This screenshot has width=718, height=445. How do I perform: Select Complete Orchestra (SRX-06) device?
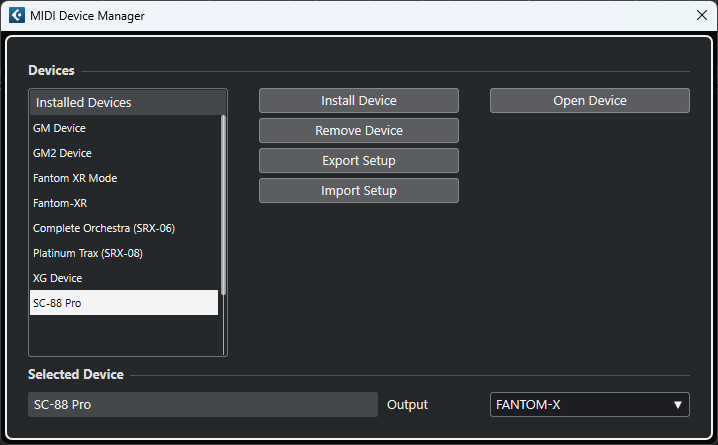[124, 228]
